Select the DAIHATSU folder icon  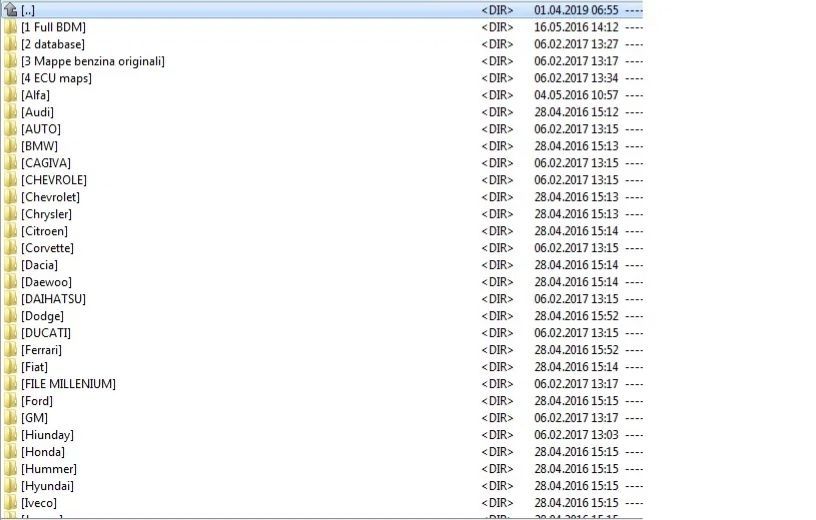point(10,299)
